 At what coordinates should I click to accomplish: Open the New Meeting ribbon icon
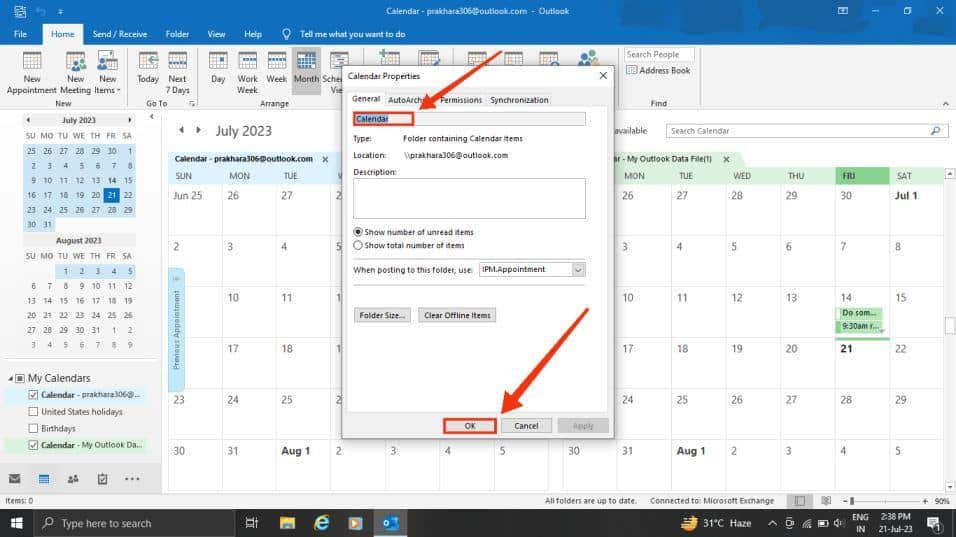click(76, 73)
